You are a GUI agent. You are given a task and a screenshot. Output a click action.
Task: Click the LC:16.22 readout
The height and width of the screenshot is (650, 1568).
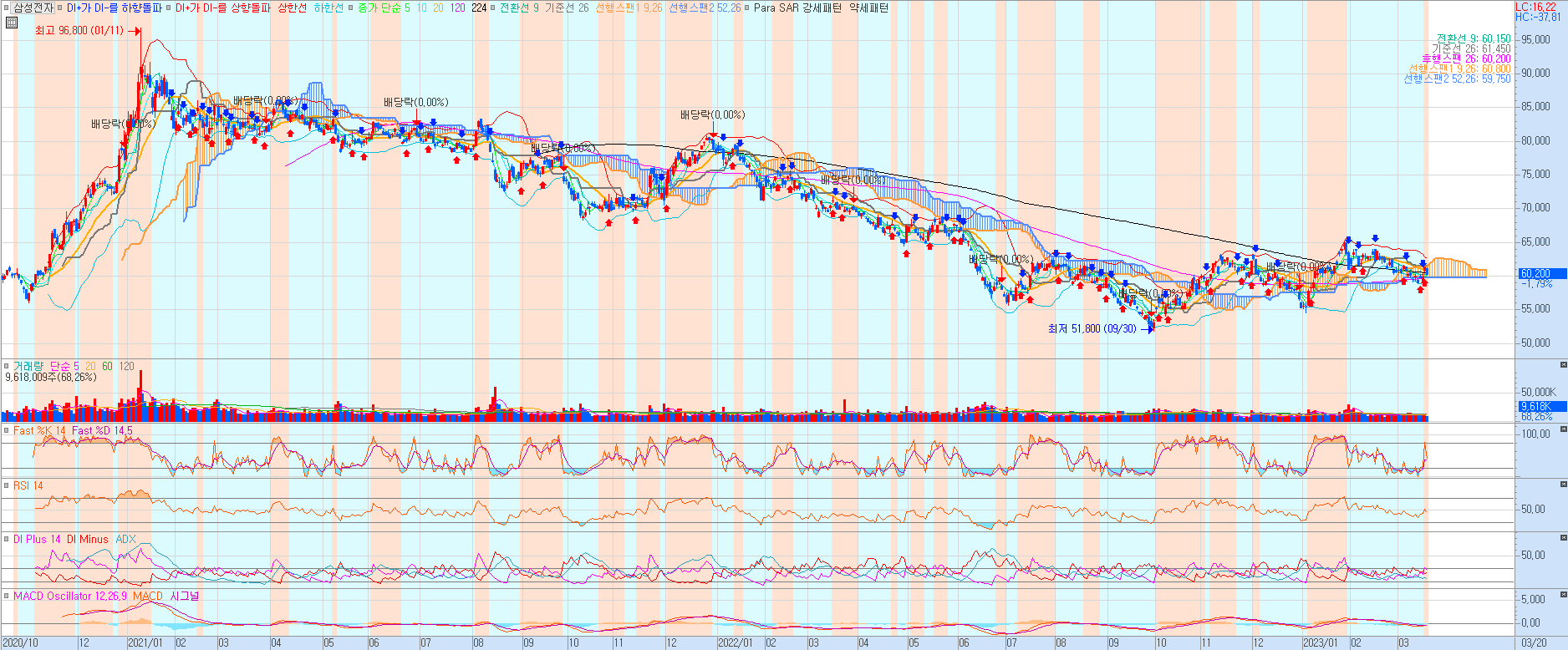(1536, 7)
